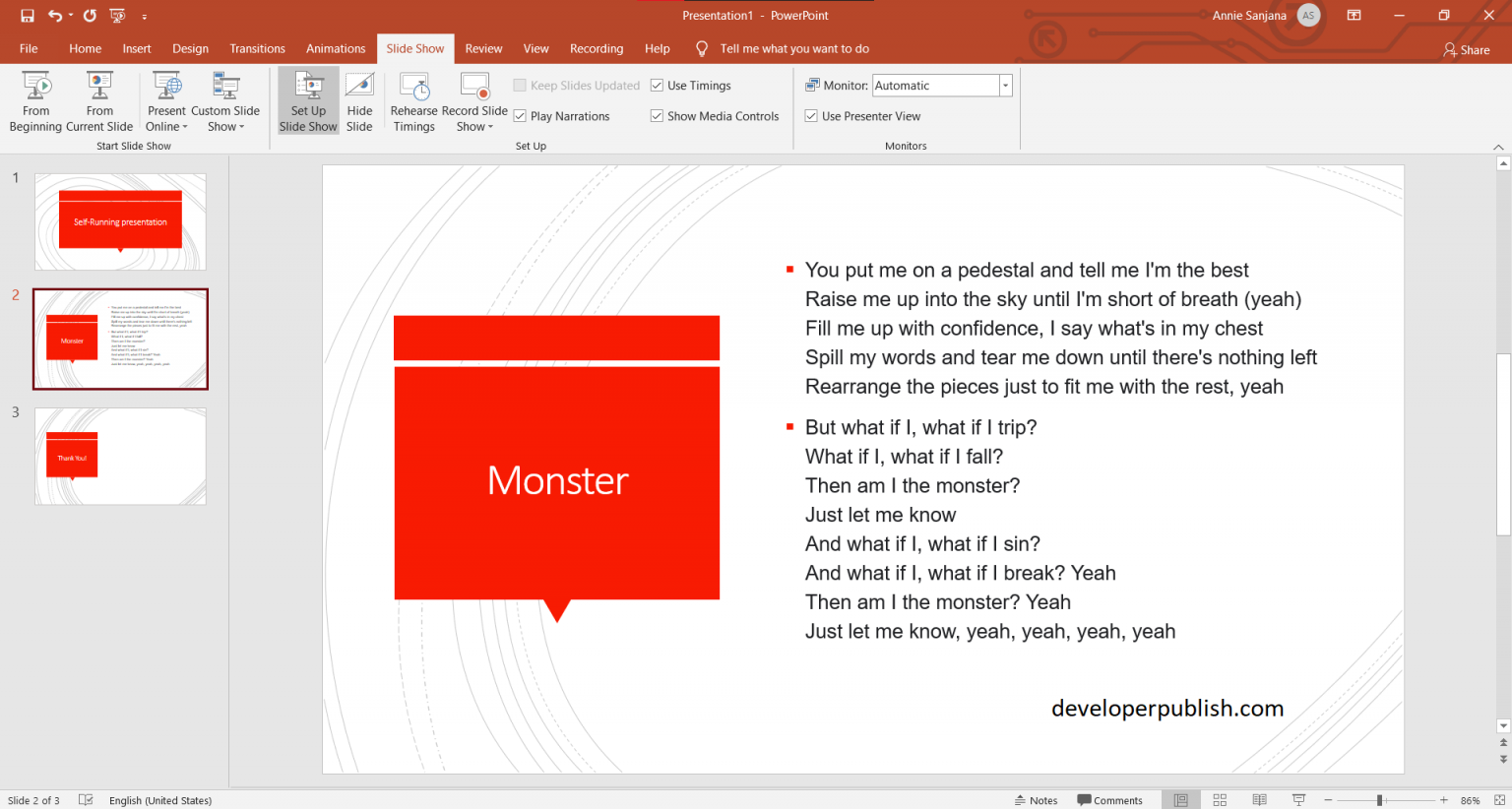The height and width of the screenshot is (809, 1512).
Task: Click the Save icon
Action: point(27,15)
